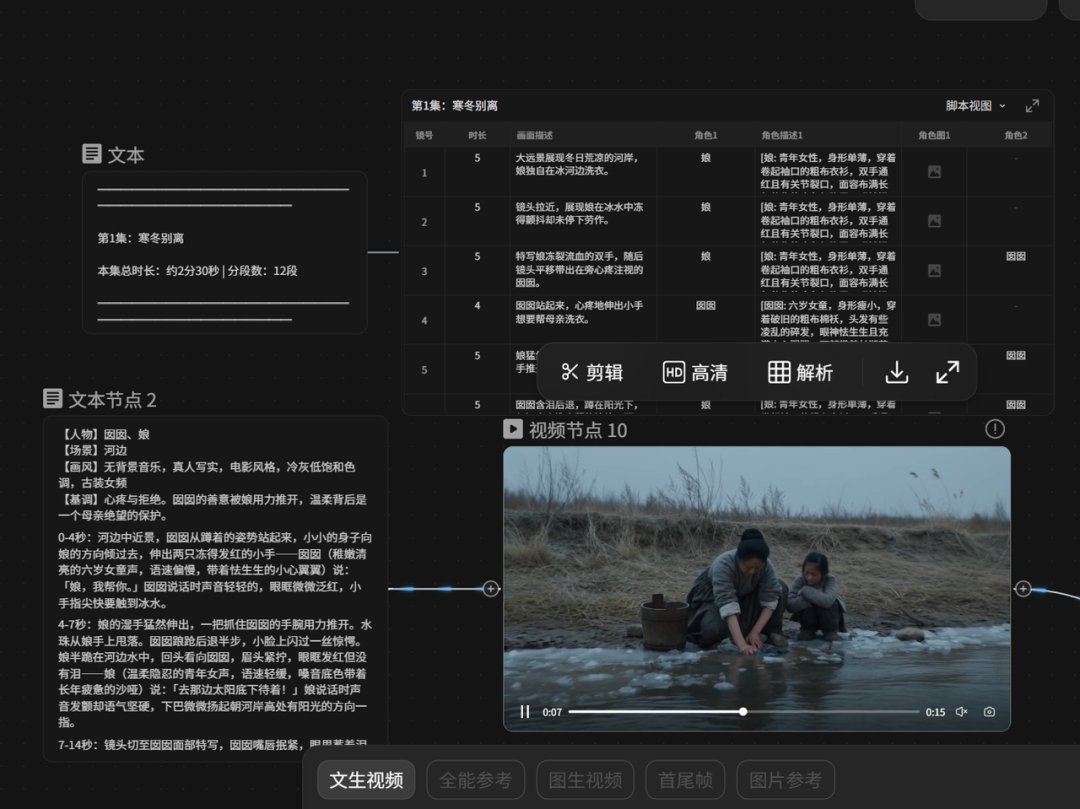1080x809 pixels.
Task: Click the 0:07 current time label
Action: click(x=552, y=713)
